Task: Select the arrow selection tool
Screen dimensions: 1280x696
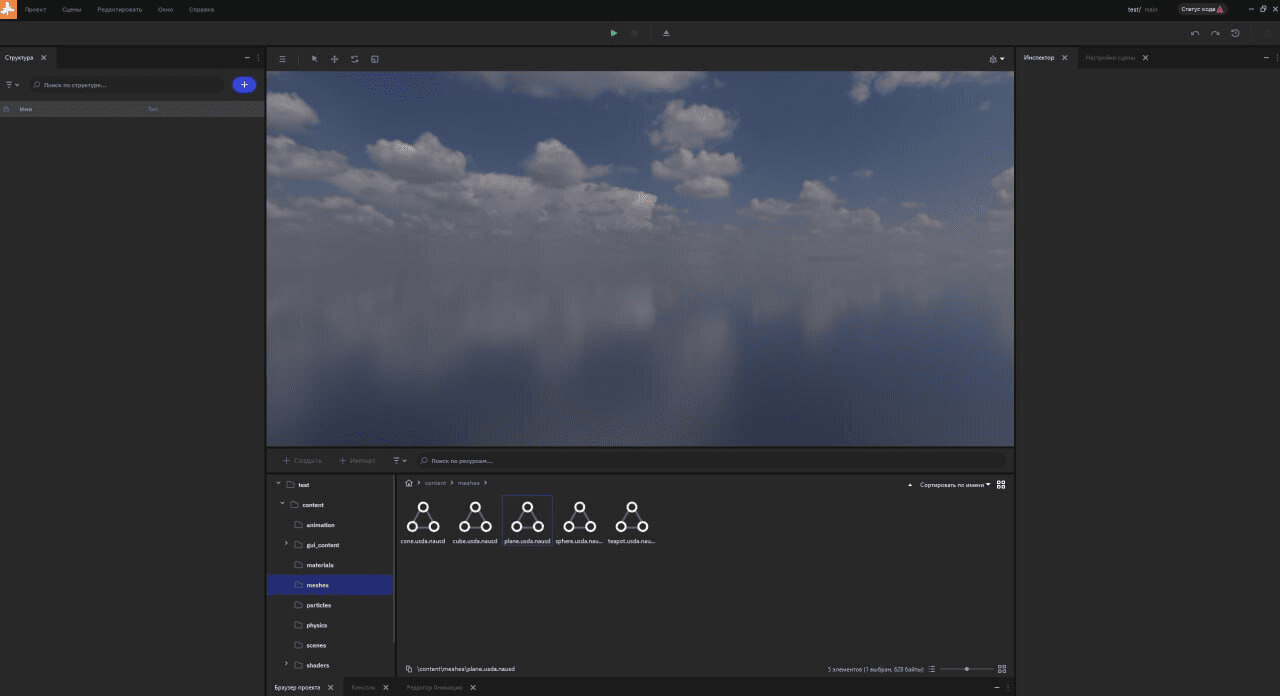Action: 314,59
